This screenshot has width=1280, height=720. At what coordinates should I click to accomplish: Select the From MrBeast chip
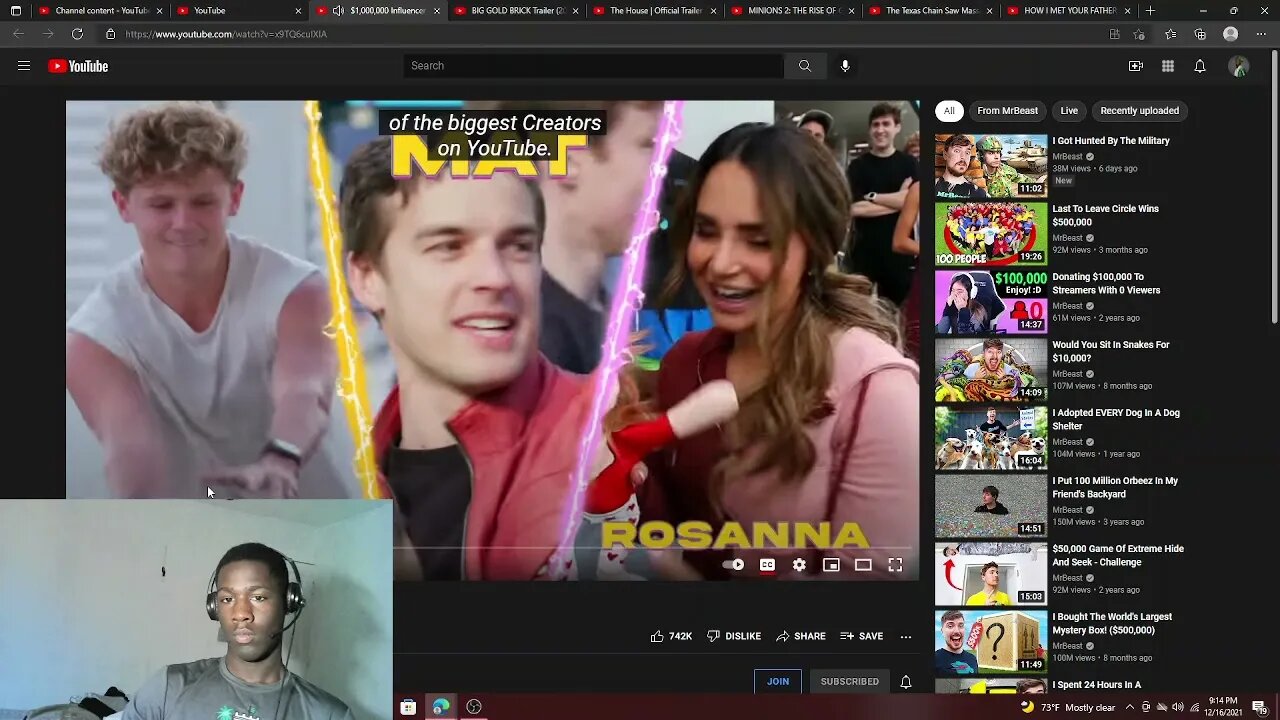1007,111
